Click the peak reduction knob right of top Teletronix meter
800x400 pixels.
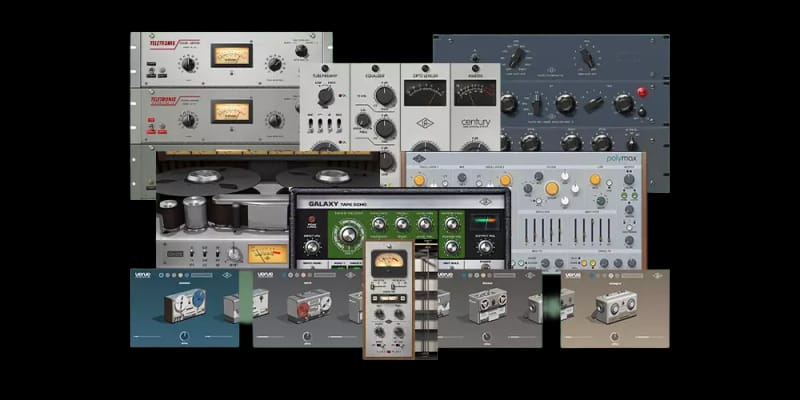(x=274, y=64)
